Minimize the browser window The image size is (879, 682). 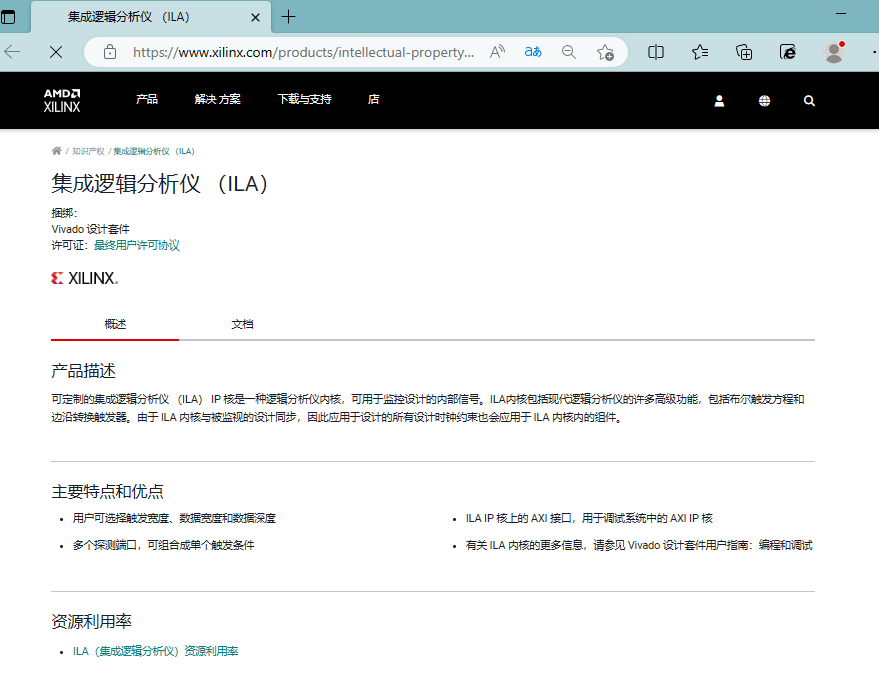[x=841, y=13]
